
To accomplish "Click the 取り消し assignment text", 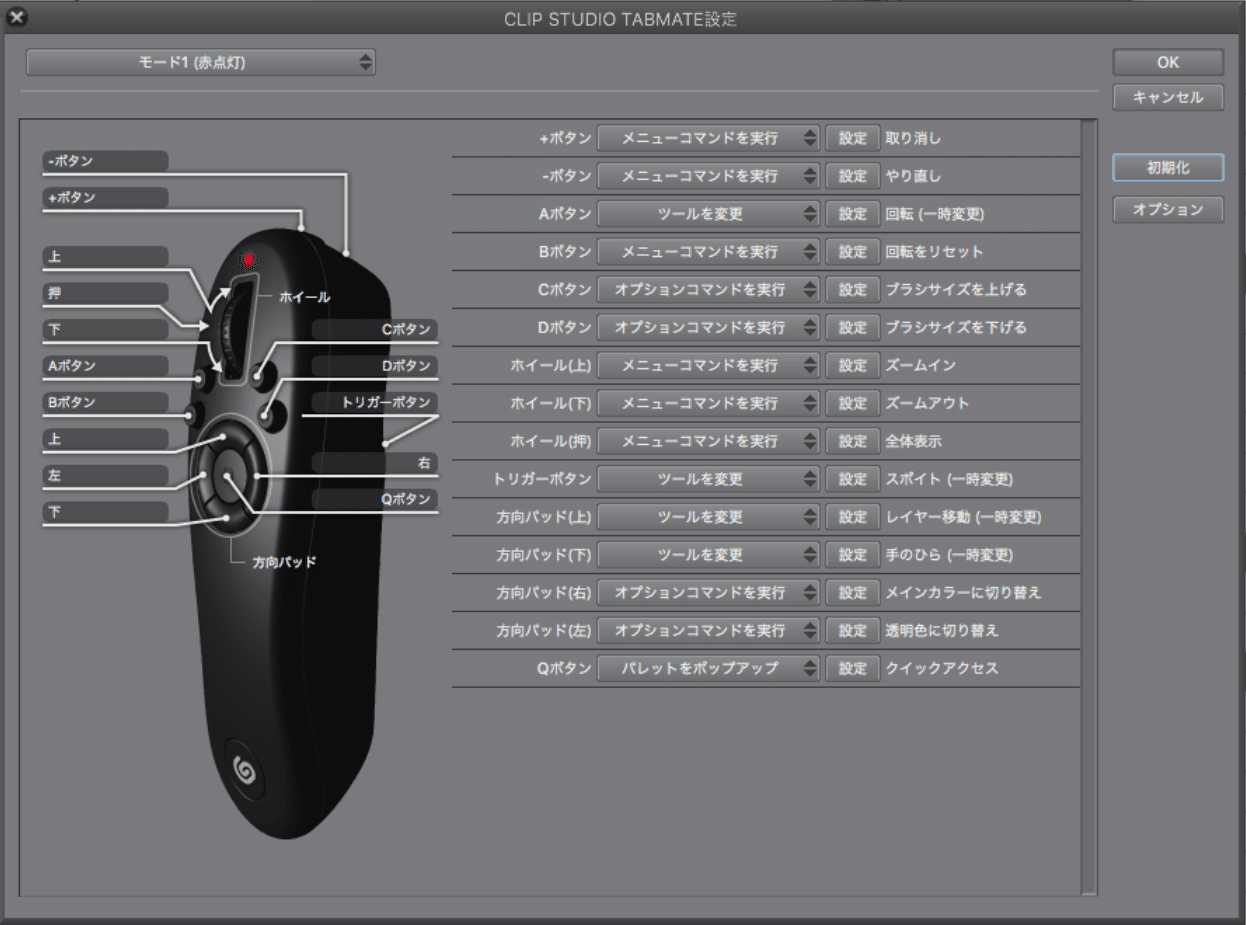I will pyautogui.click(x=913, y=139).
